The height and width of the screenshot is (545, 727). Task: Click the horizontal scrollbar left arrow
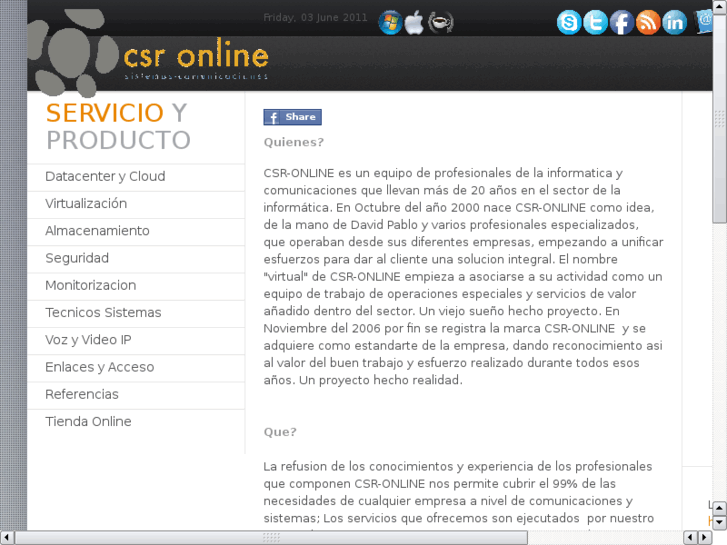(x=7, y=538)
